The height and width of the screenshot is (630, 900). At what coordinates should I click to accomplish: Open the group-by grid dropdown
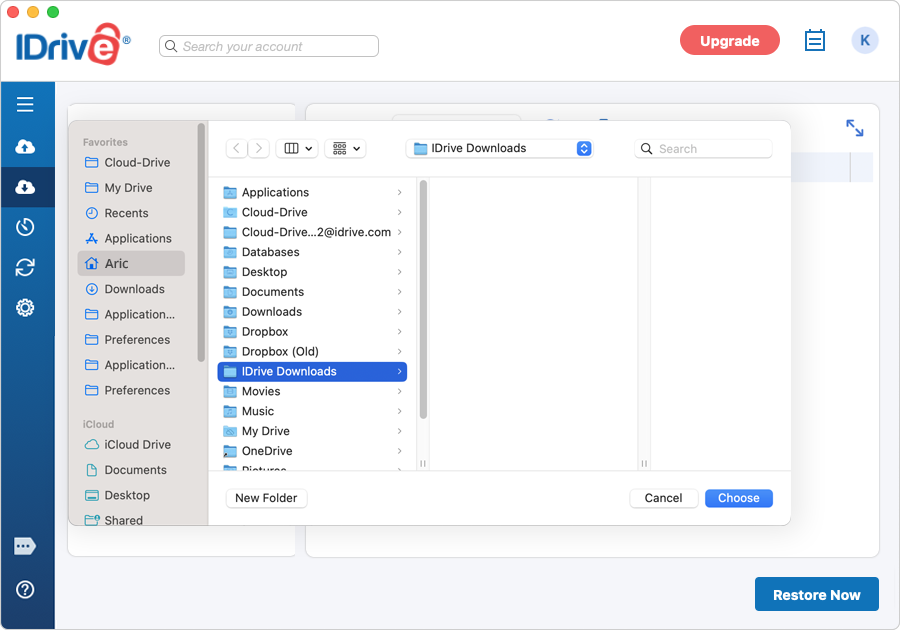(346, 149)
